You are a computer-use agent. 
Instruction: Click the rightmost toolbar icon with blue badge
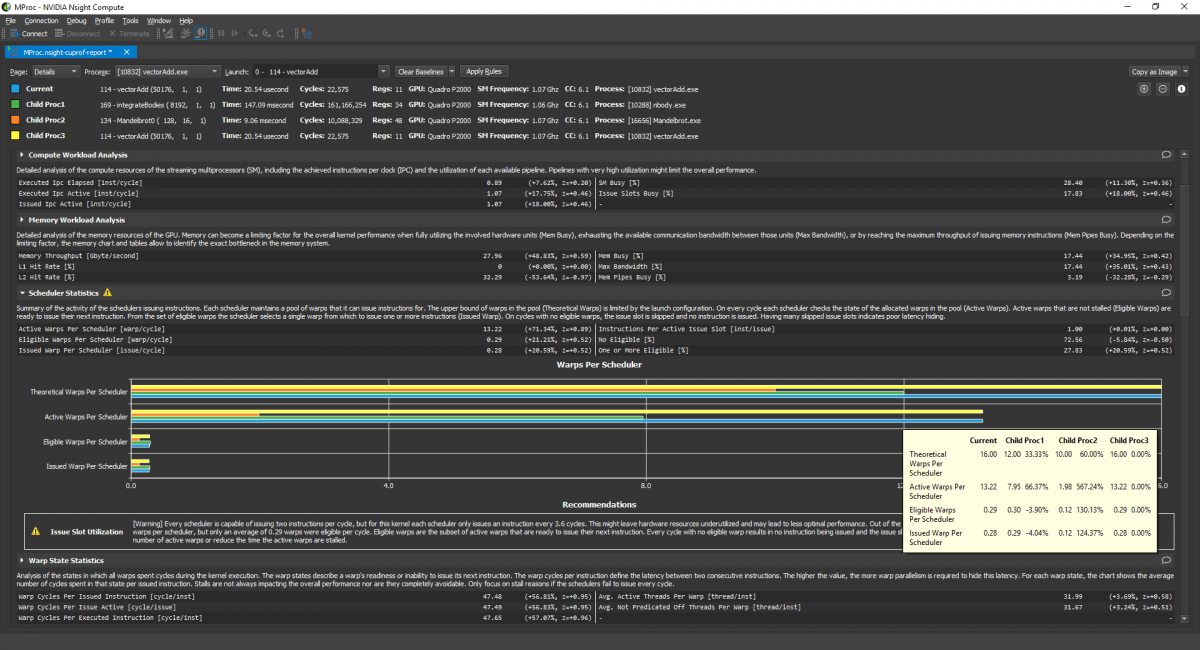coord(306,33)
